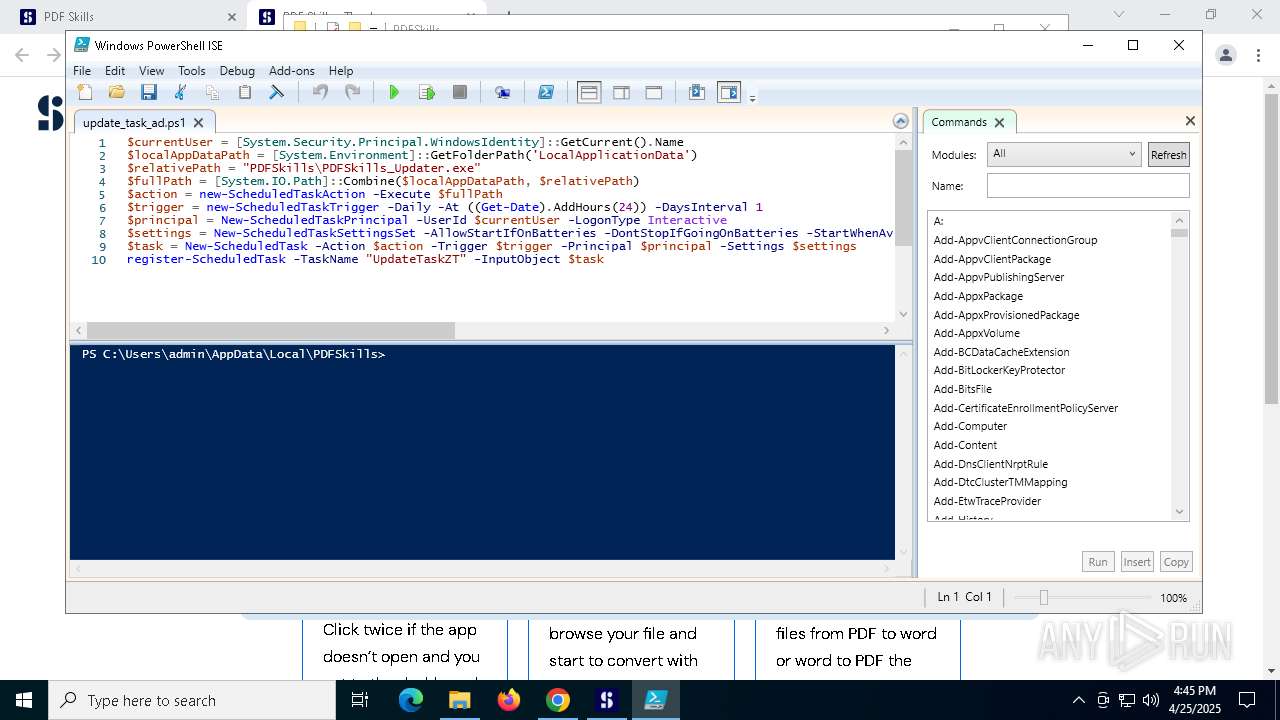Save the script with floppy icon
This screenshot has width=1280, height=720.
point(149,92)
